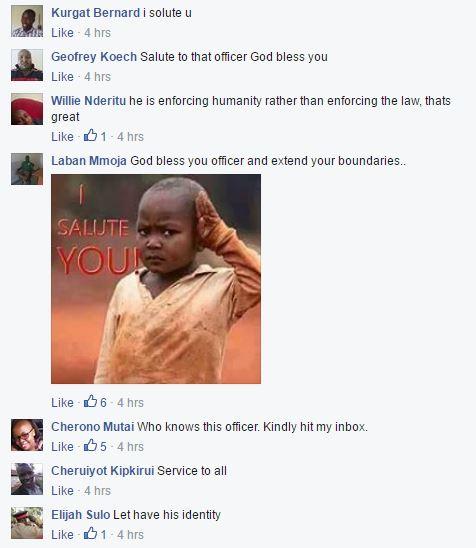Open Cheruiyot Kipkirui's profile avatar
Viewport: 476px width, 548px height.
coord(27,479)
